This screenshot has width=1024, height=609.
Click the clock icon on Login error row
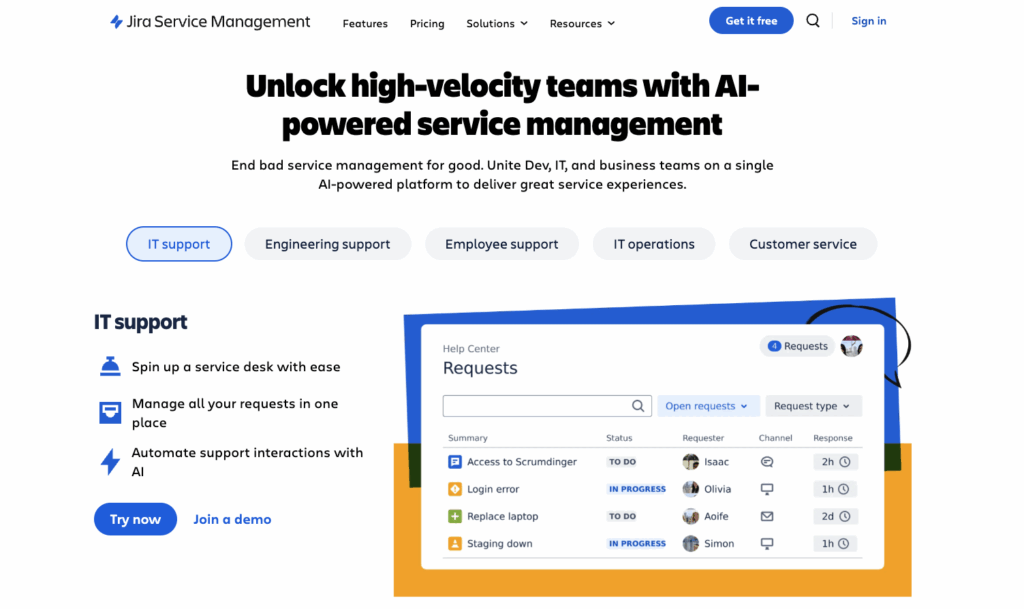coord(844,489)
